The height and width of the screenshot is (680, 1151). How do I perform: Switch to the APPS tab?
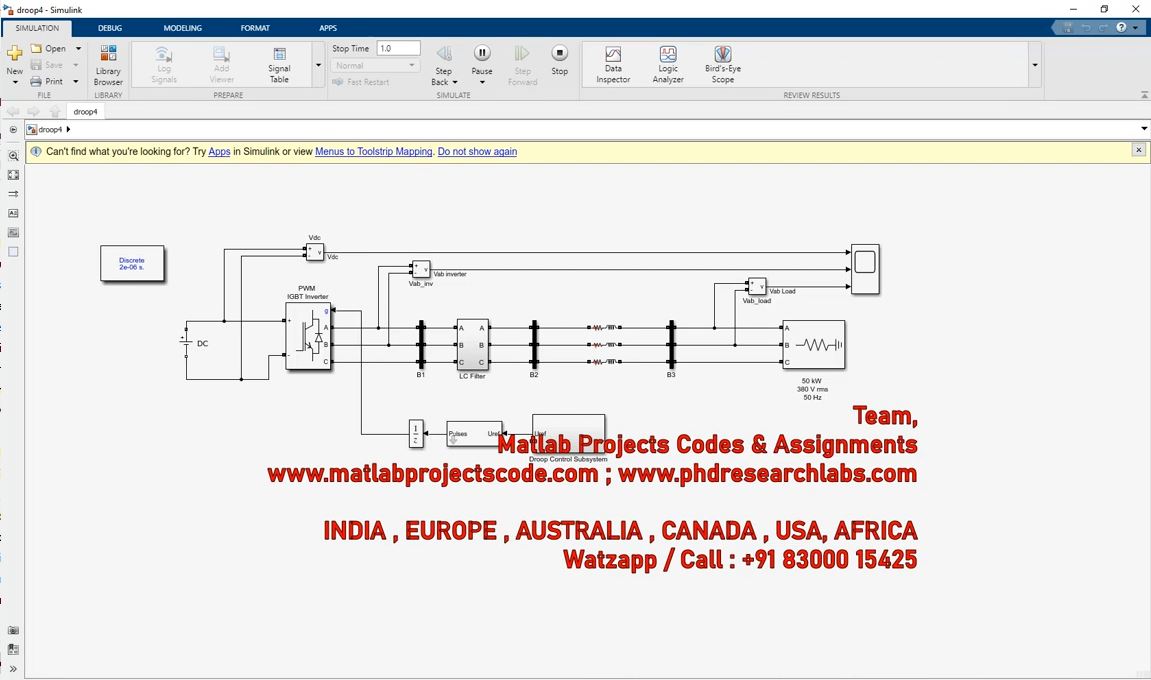click(x=328, y=28)
